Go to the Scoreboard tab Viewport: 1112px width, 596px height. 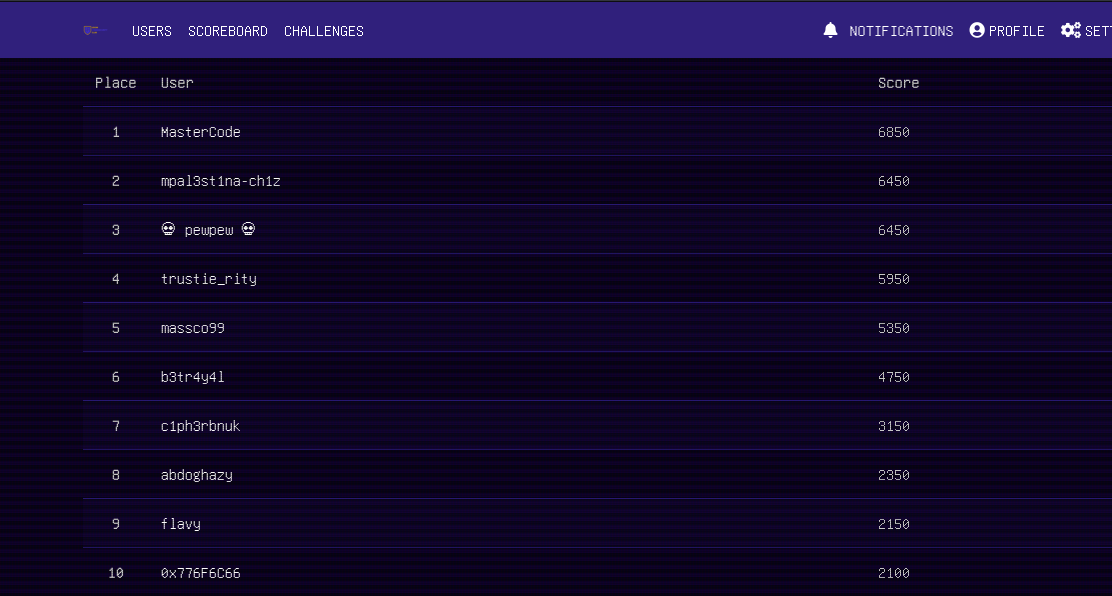(x=228, y=31)
